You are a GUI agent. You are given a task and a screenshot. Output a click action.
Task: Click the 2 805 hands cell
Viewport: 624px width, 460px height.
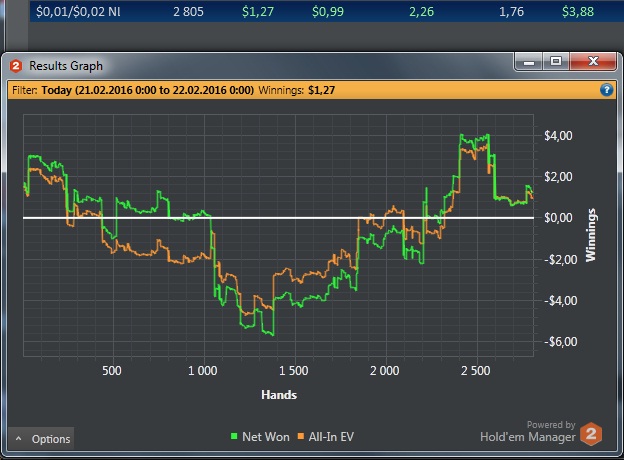click(x=188, y=12)
